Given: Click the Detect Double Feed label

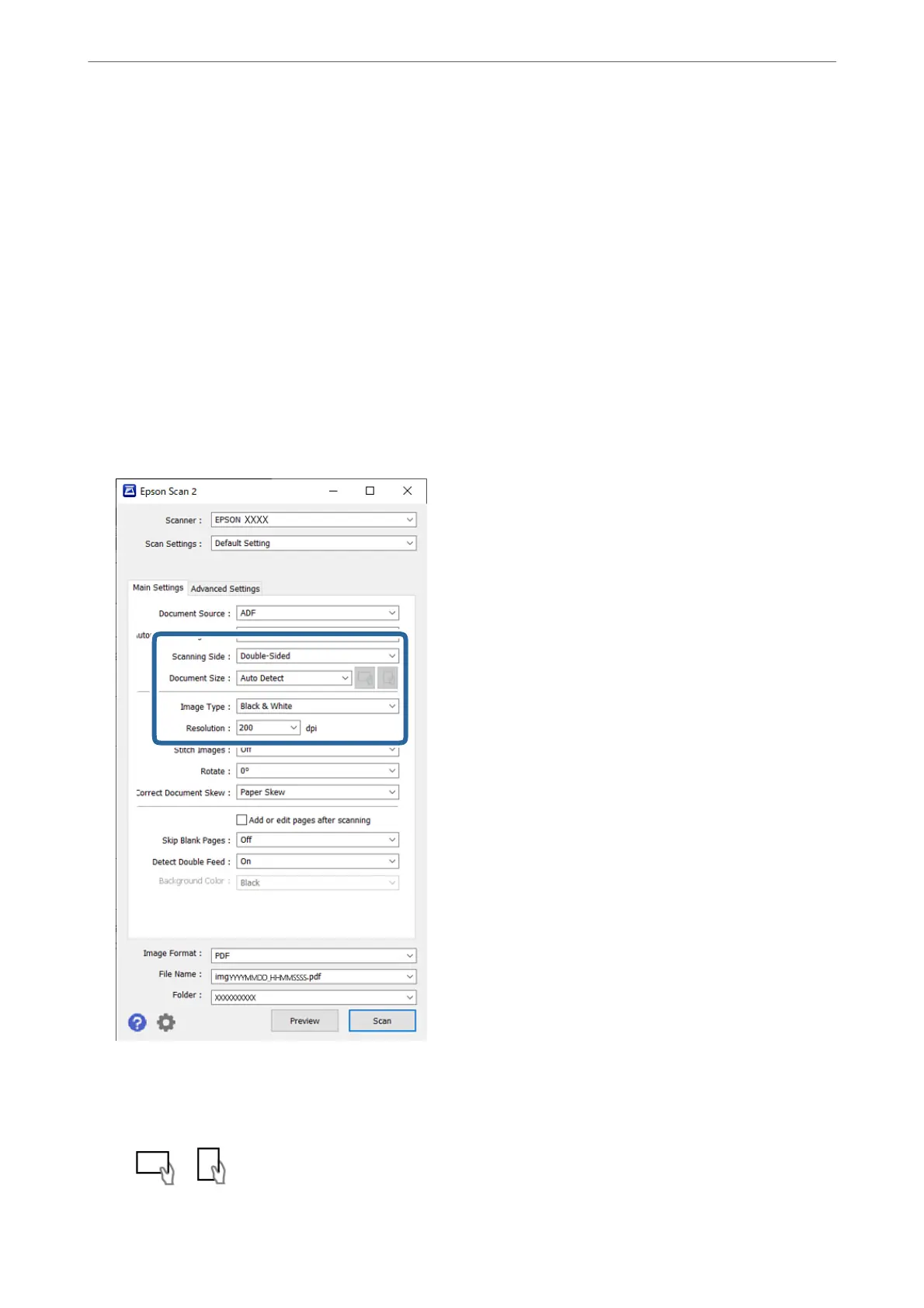Looking at the screenshot, I should [x=191, y=862].
